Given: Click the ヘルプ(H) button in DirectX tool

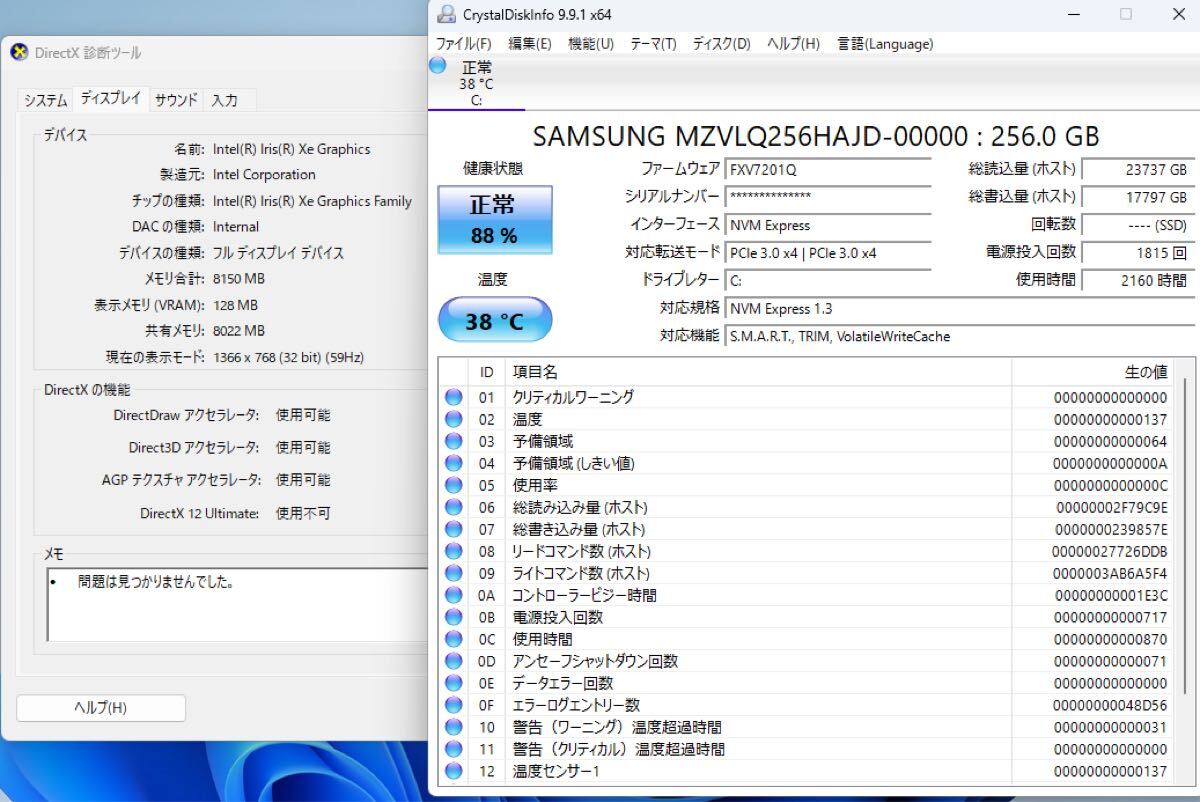Looking at the screenshot, I should [x=101, y=708].
